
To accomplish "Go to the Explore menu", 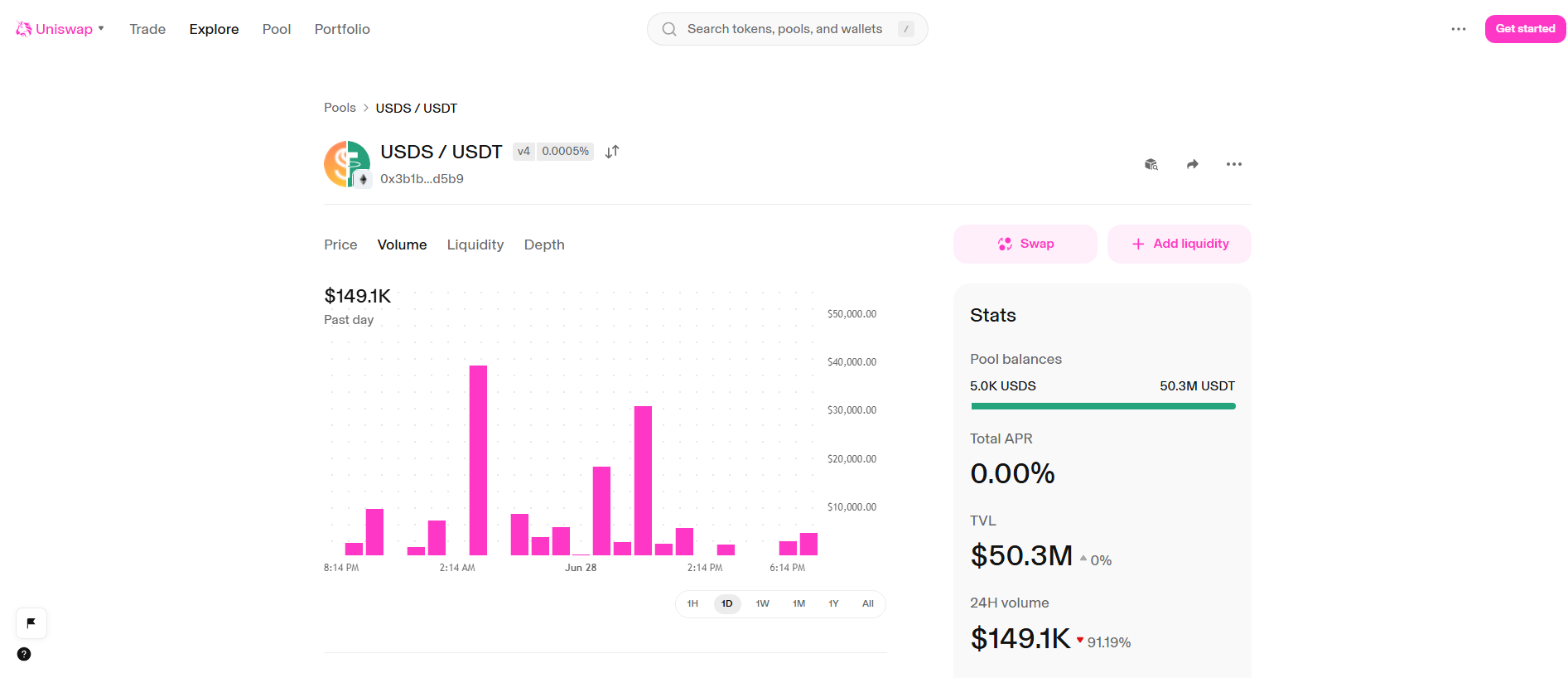I will (214, 29).
